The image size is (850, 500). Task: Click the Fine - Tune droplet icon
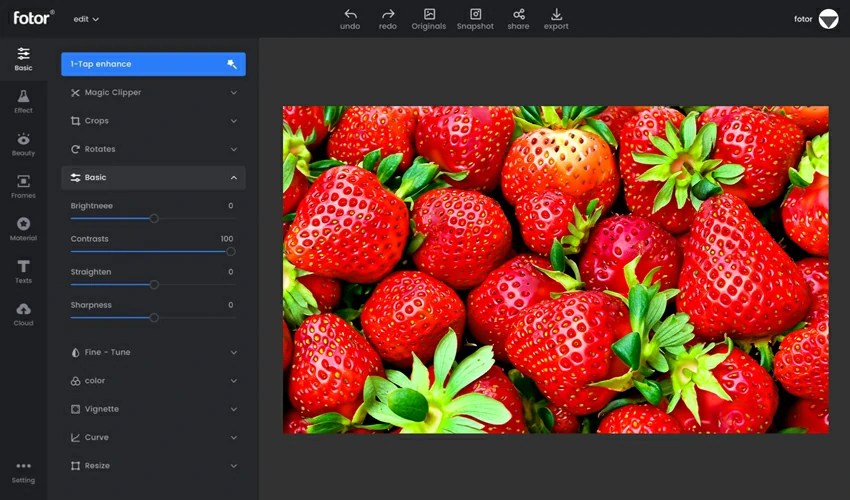[x=75, y=352]
